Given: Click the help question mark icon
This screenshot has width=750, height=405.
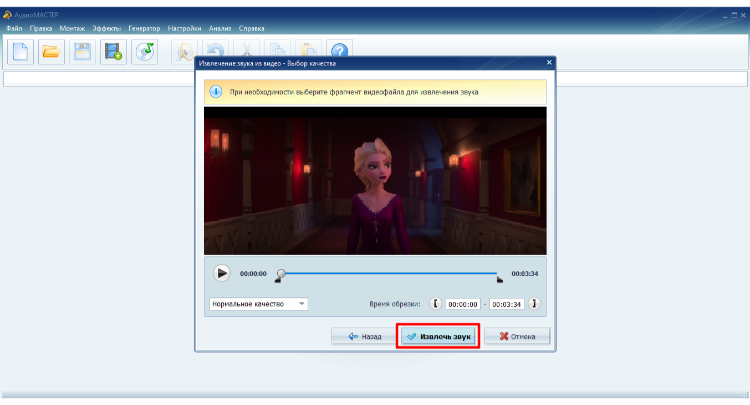Looking at the screenshot, I should 340,49.
